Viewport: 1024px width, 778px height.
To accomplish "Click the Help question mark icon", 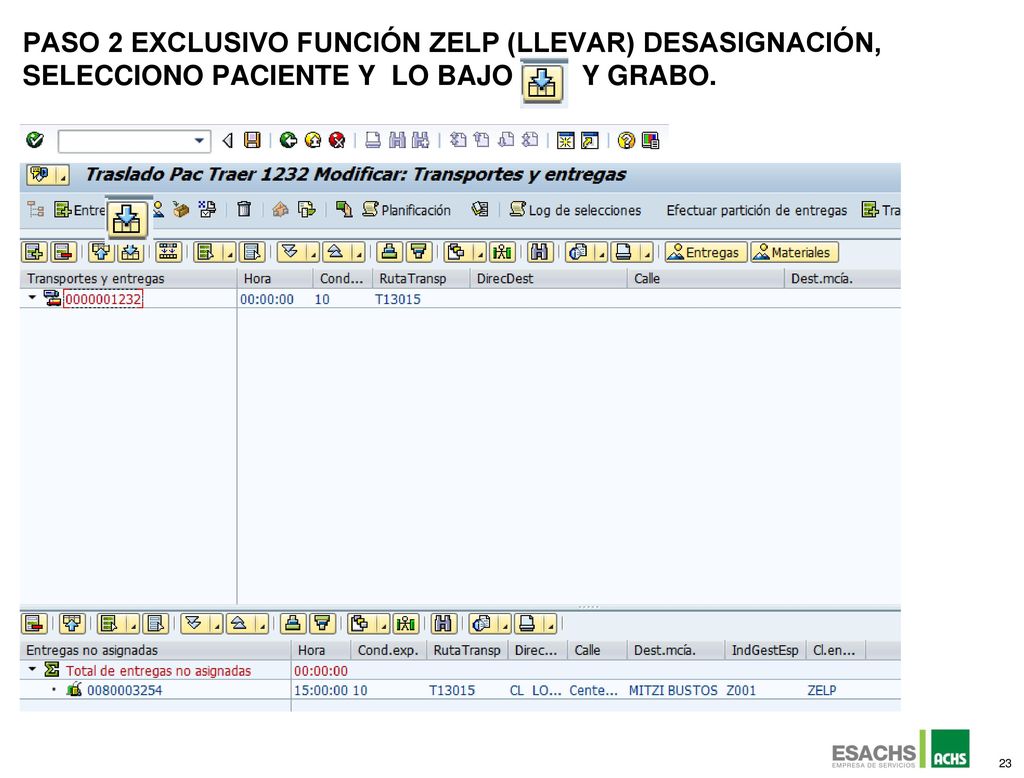I will [626, 140].
